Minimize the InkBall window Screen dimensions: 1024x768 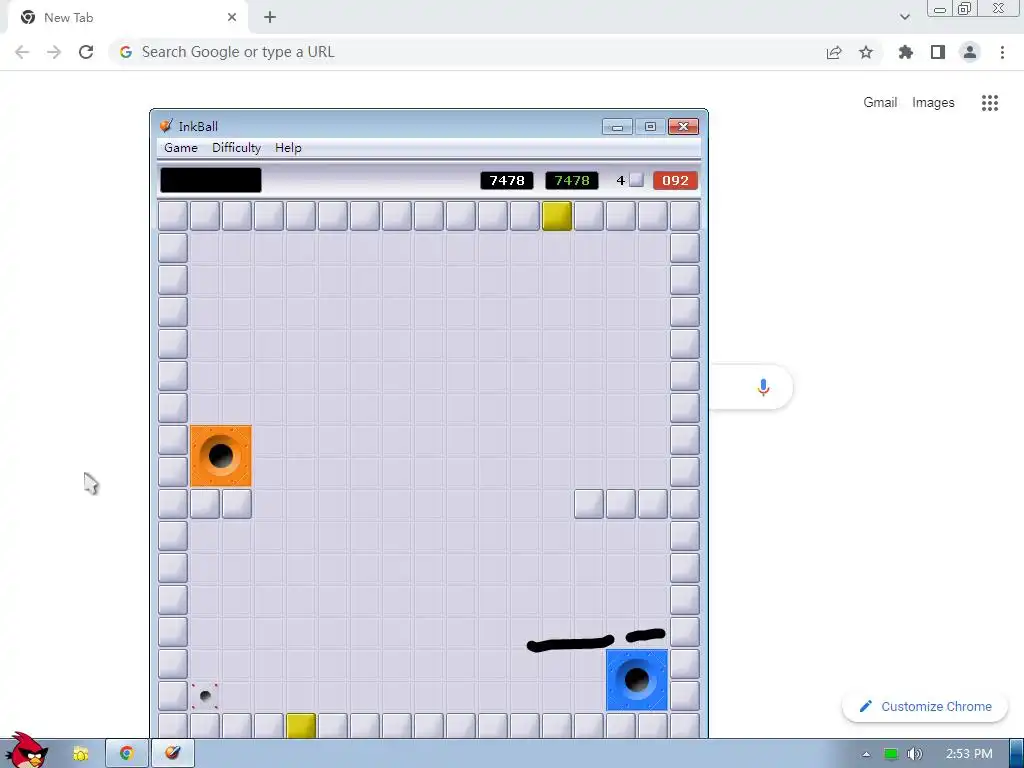click(617, 127)
